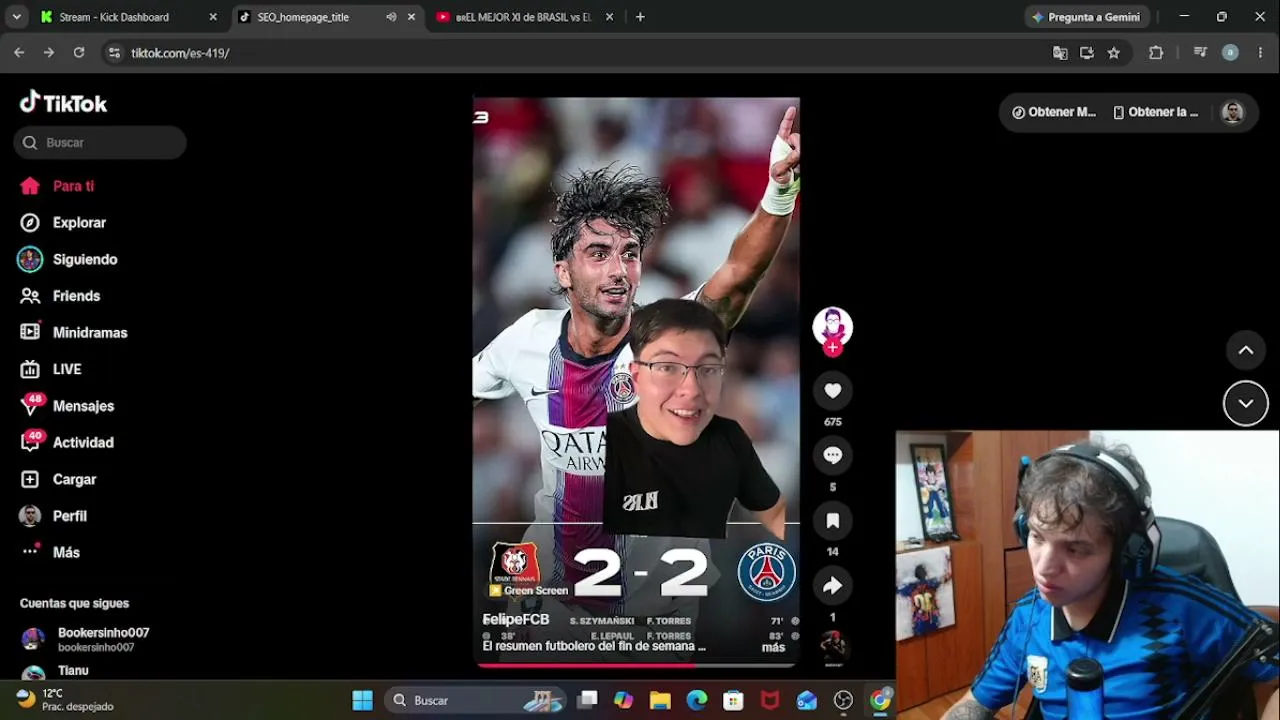This screenshot has height=720, width=1280.
Task: Open Task View from the taskbar
Action: (587, 700)
